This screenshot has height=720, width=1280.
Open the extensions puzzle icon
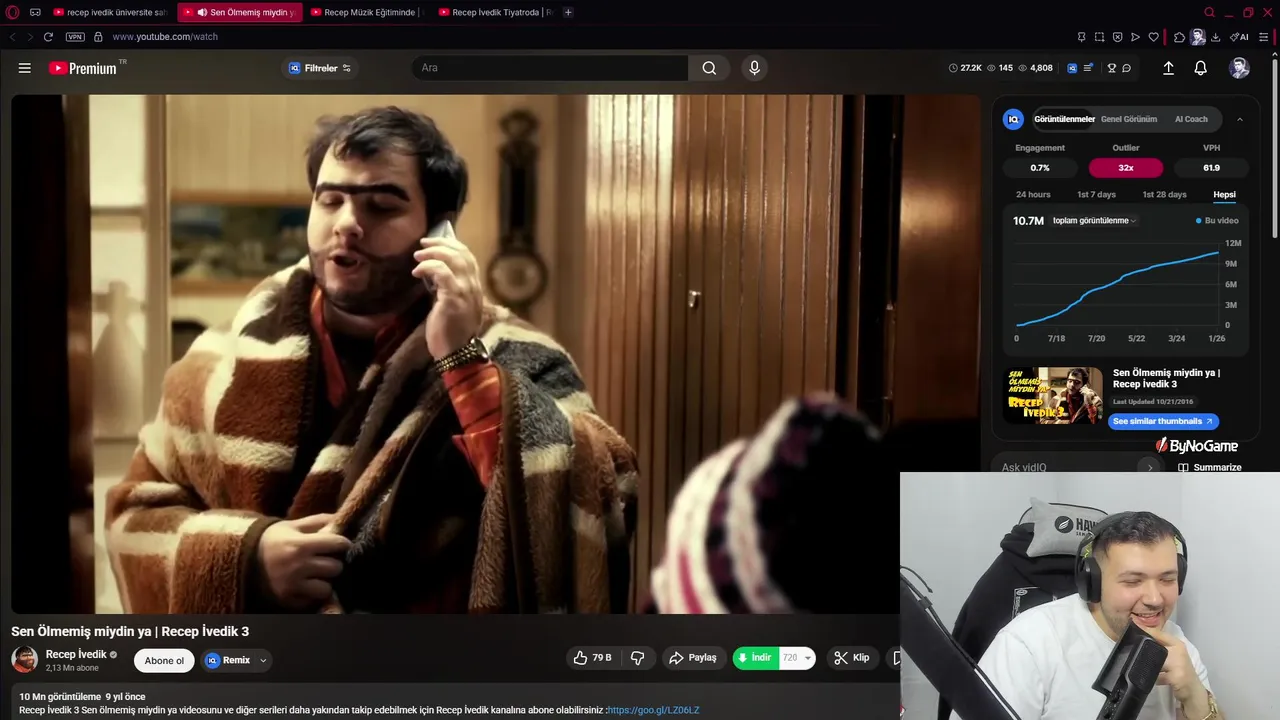1179,37
